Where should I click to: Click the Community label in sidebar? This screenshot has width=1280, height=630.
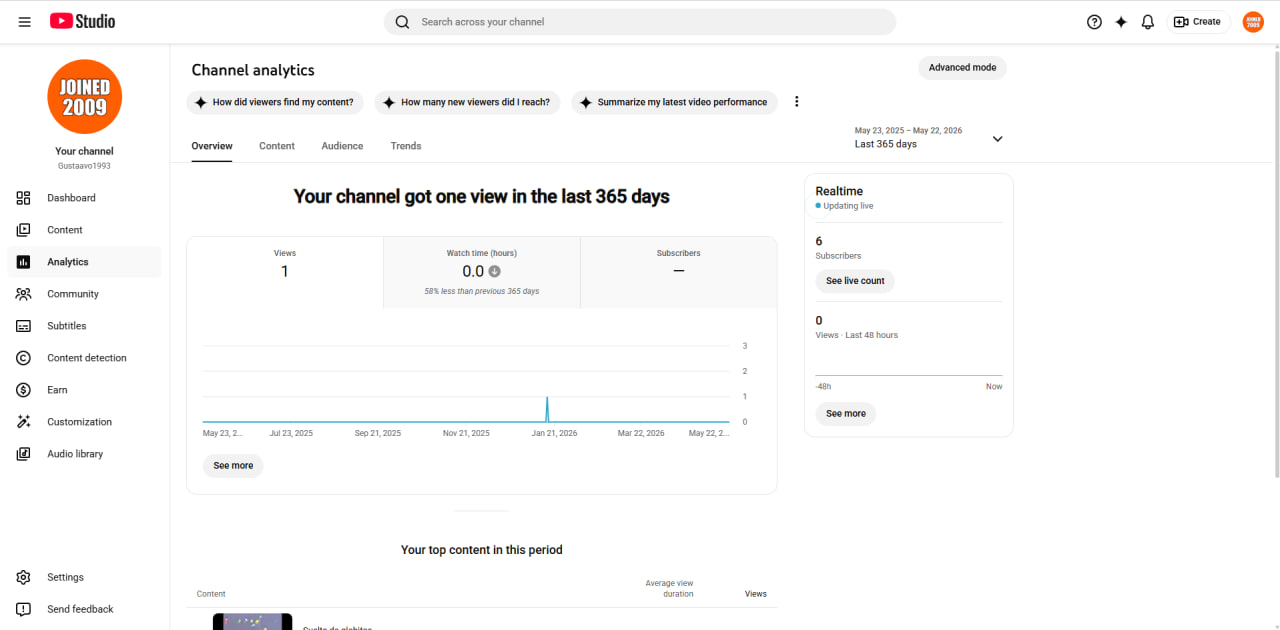click(x=73, y=294)
